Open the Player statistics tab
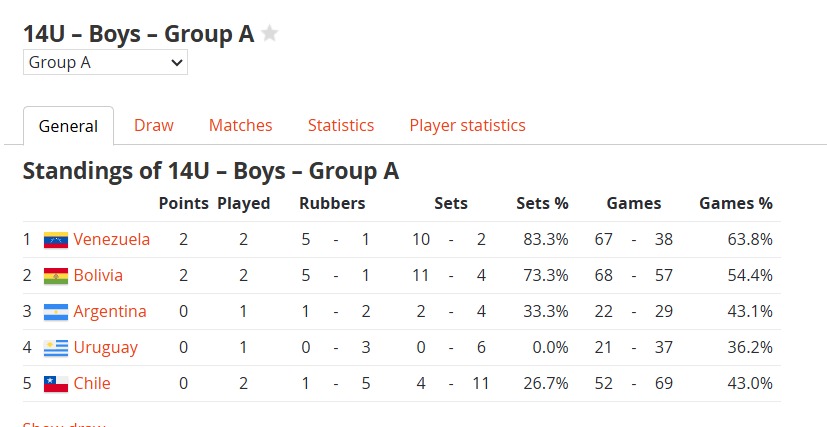The image size is (827, 427). coord(467,125)
